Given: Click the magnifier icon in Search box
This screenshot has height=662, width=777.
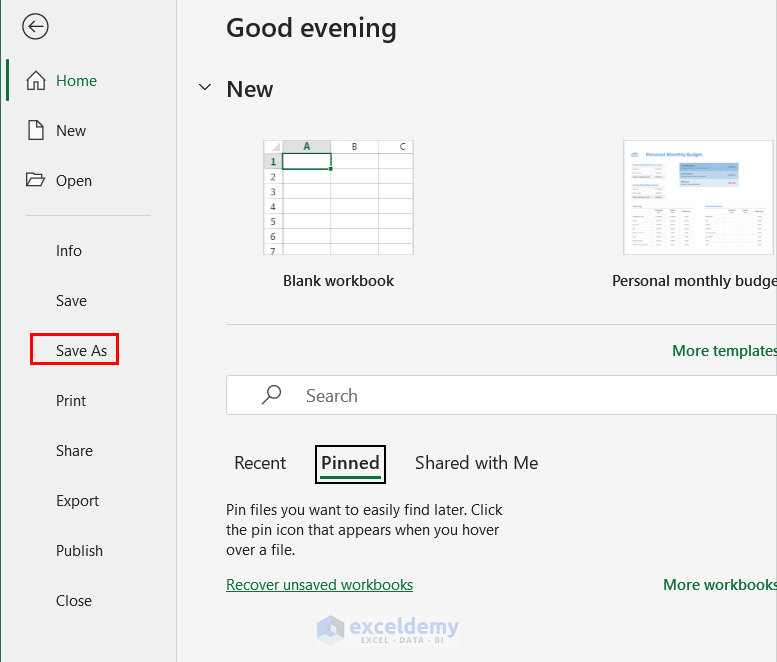Looking at the screenshot, I should click(271, 395).
